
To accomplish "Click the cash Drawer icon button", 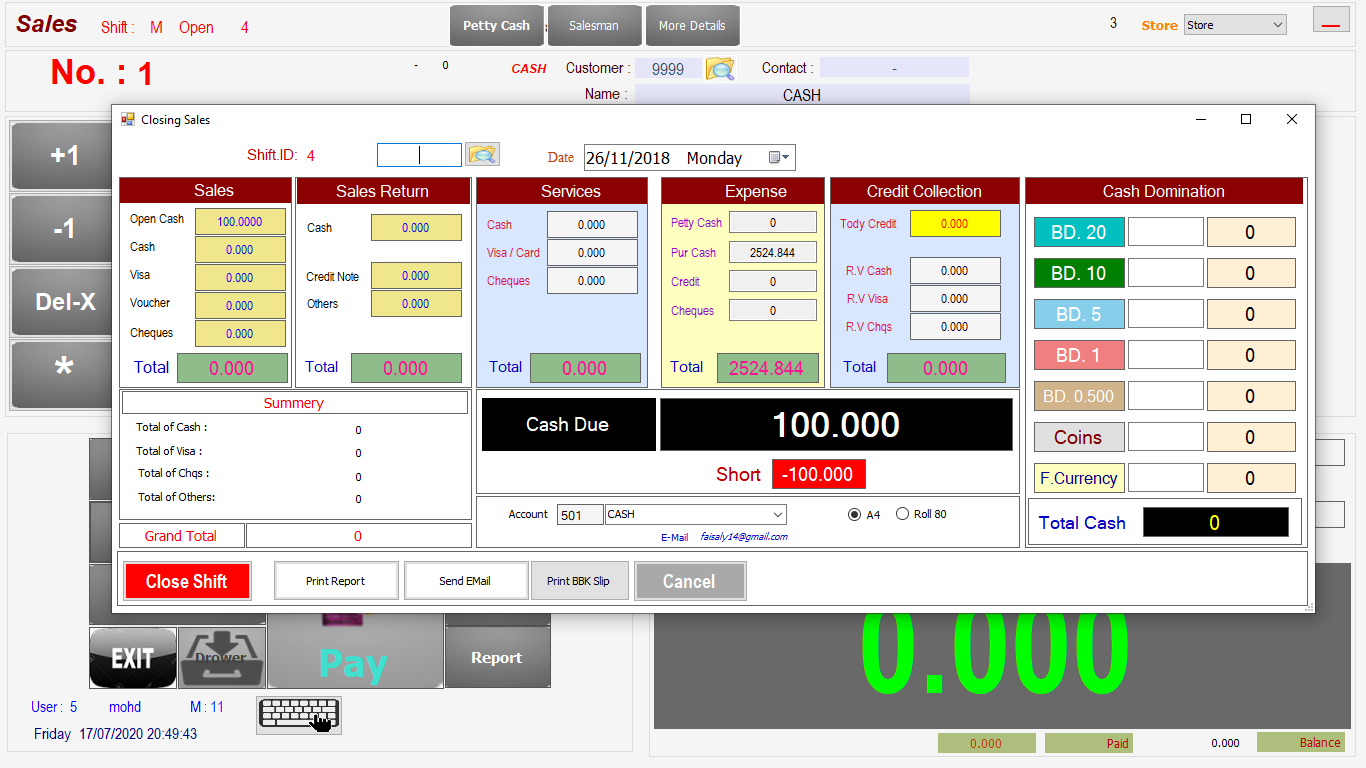I will click(221, 657).
